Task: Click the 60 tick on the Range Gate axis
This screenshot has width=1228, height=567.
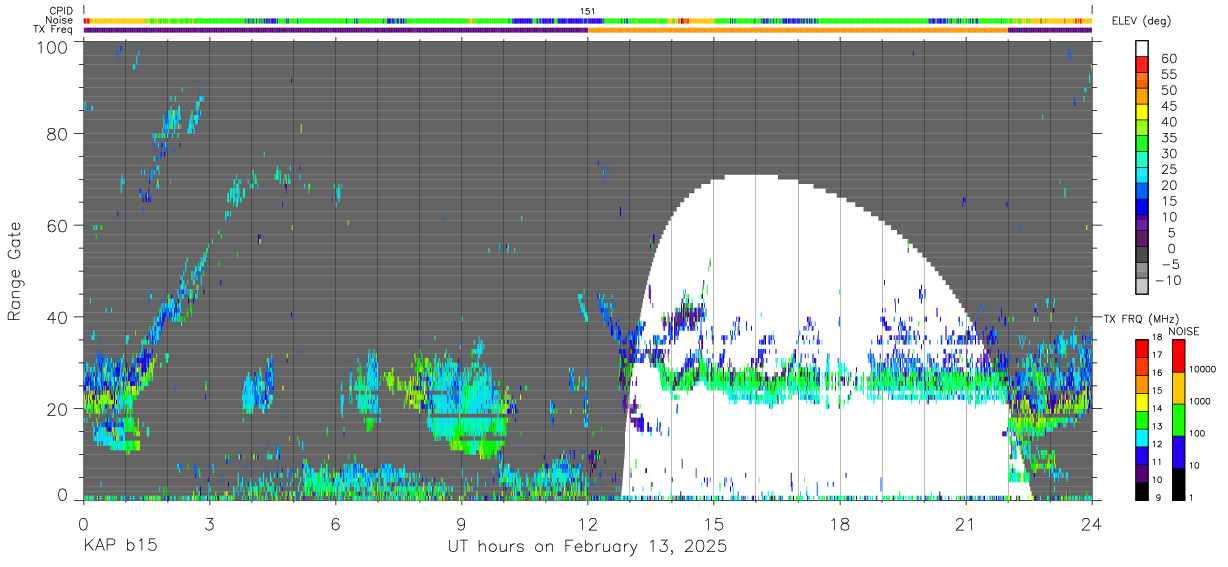Action: pos(58,225)
